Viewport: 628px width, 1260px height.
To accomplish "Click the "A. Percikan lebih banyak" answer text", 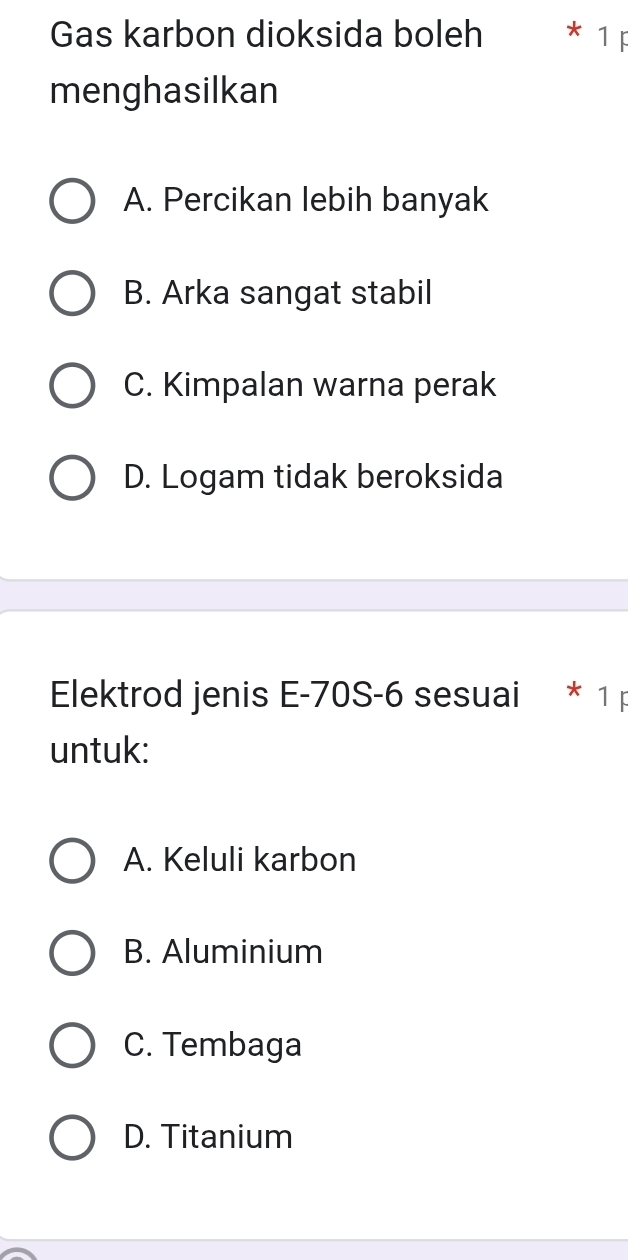I will (x=306, y=201).
